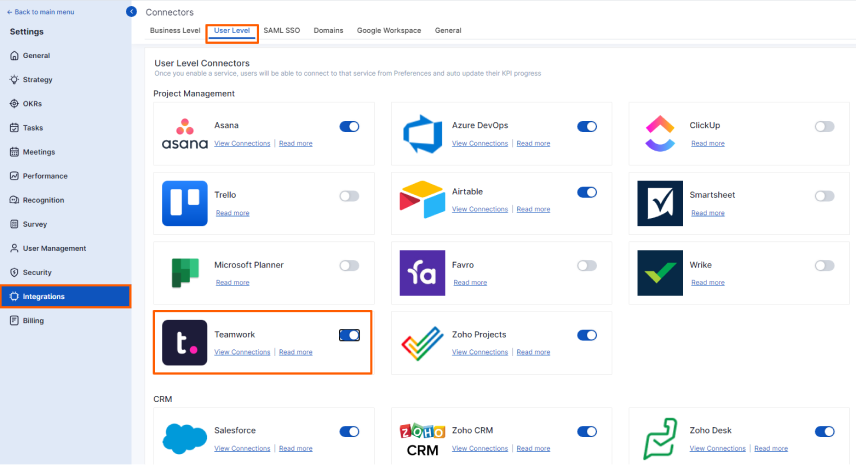Click the Smartsheet logo
The height and width of the screenshot is (465, 856).
click(660, 203)
